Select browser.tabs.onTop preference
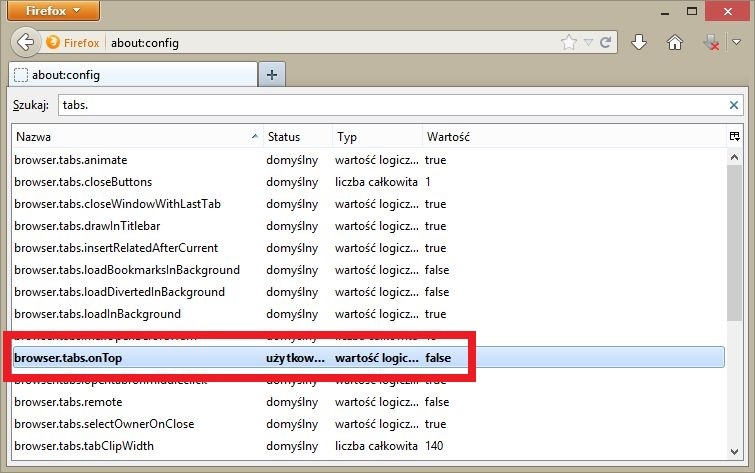 pyautogui.click(x=368, y=358)
